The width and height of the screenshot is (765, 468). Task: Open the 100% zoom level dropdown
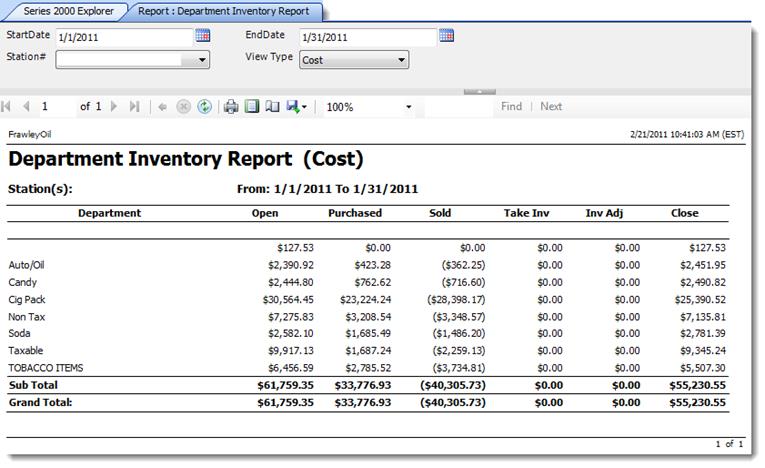pyautogui.click(x=408, y=107)
